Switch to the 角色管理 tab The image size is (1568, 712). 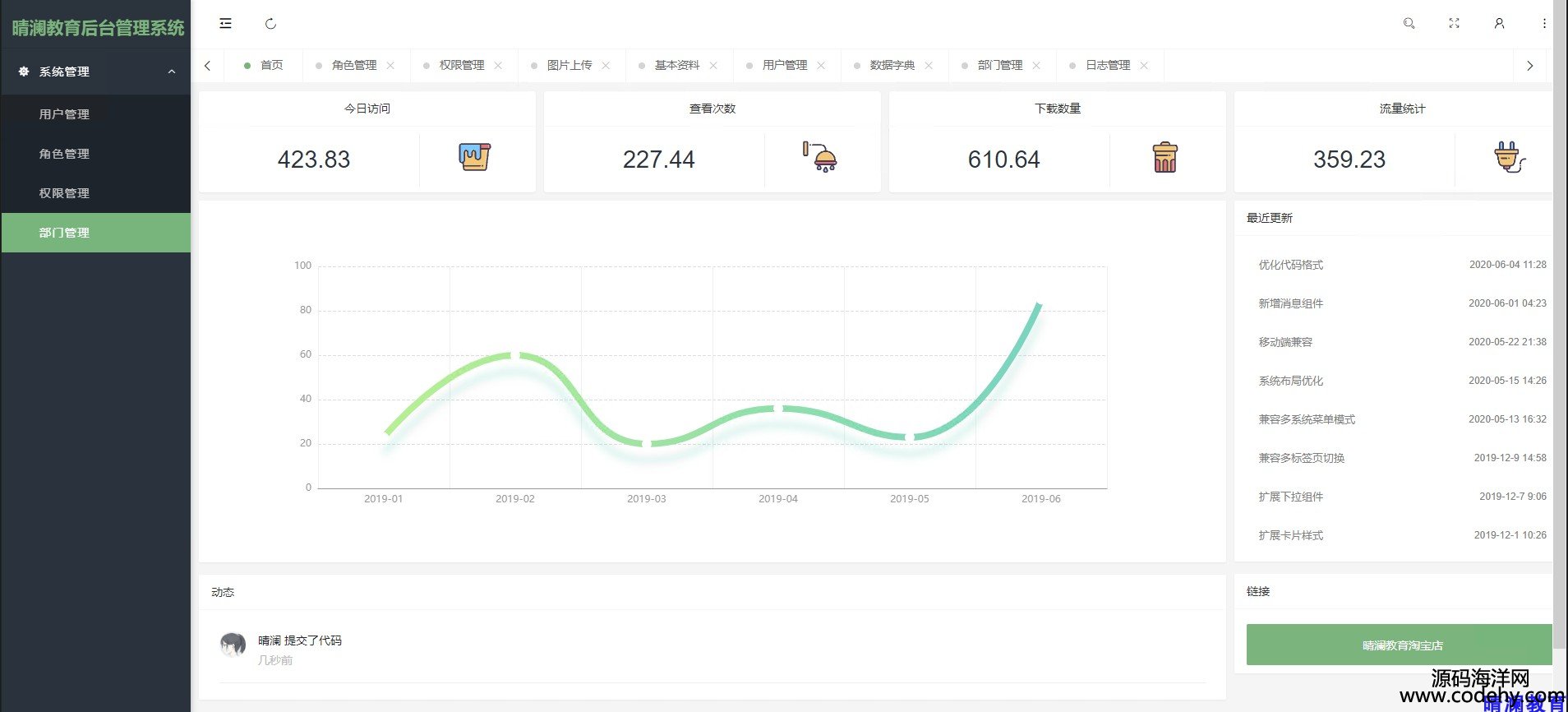coord(354,65)
